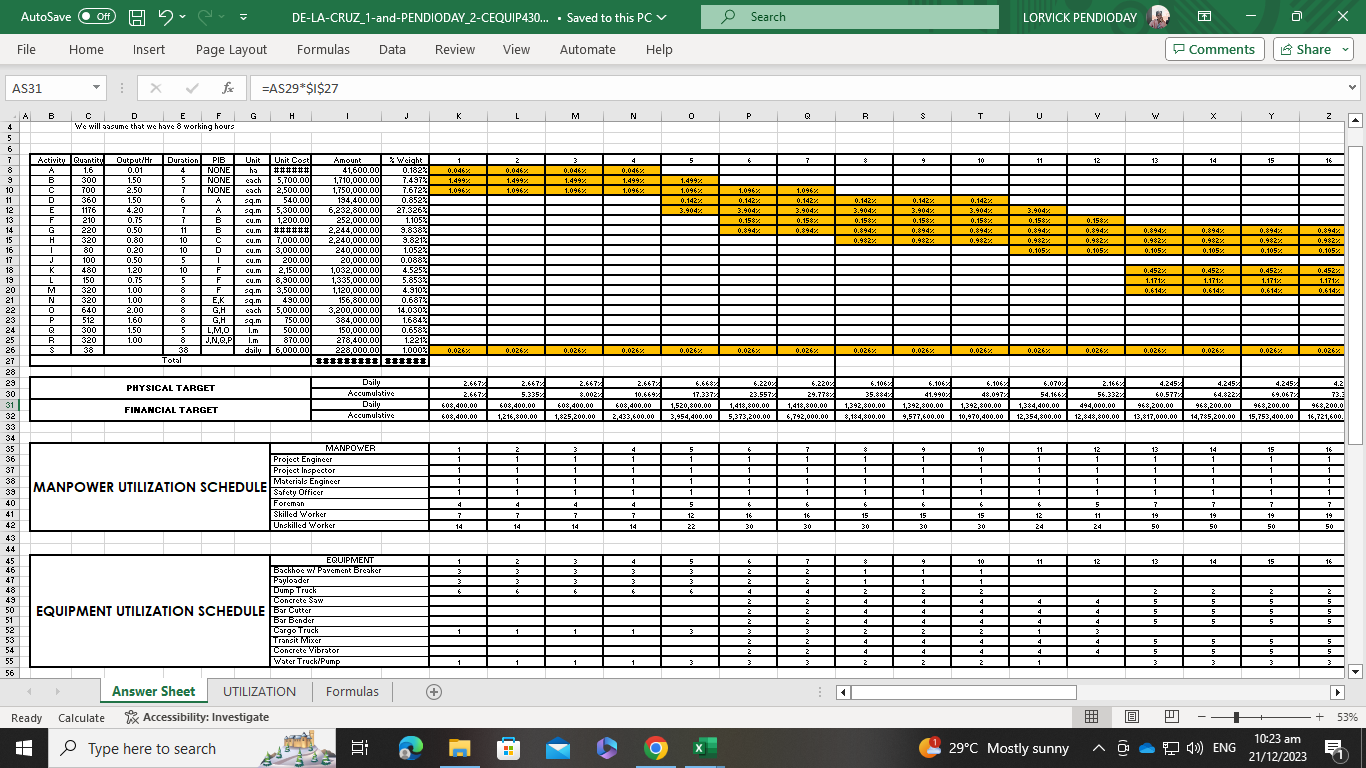The height and width of the screenshot is (768, 1366).
Task: Click the FINANCIAL TARGET cell
Action: point(170,410)
